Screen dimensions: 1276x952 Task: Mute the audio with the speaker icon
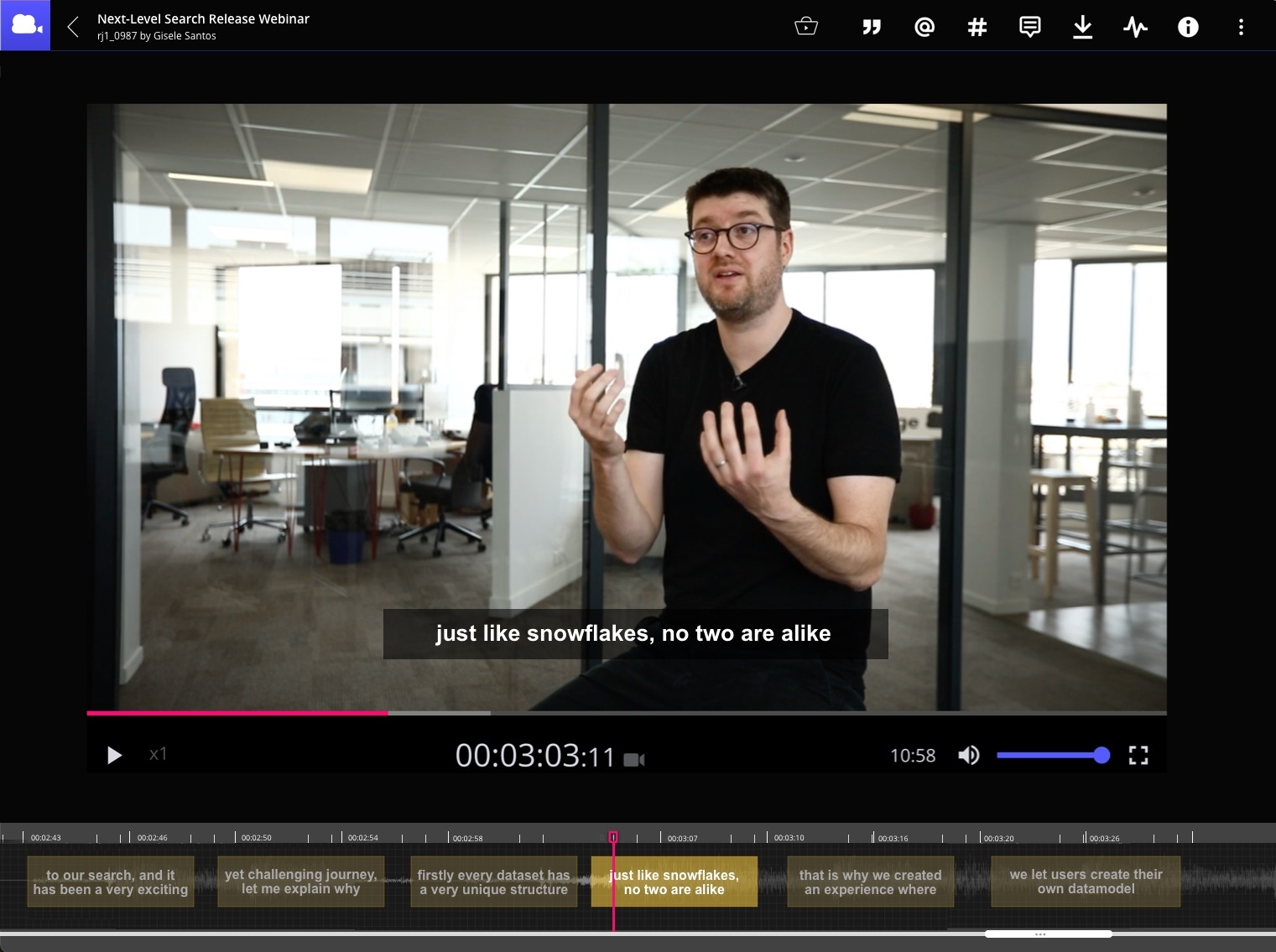click(968, 755)
